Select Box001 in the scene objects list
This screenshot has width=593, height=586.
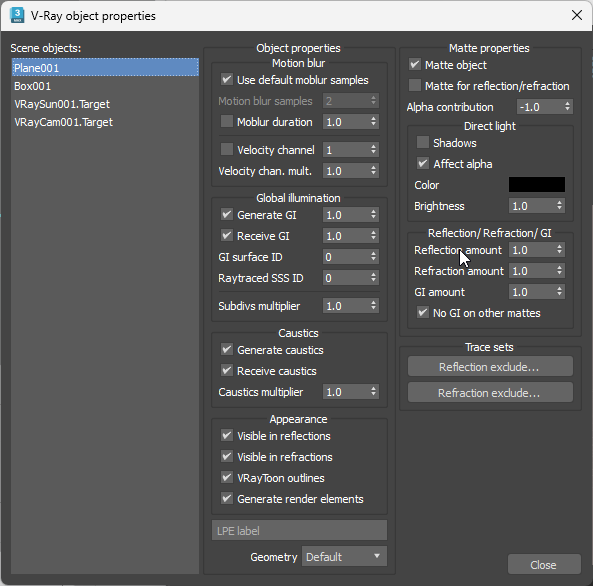105,86
